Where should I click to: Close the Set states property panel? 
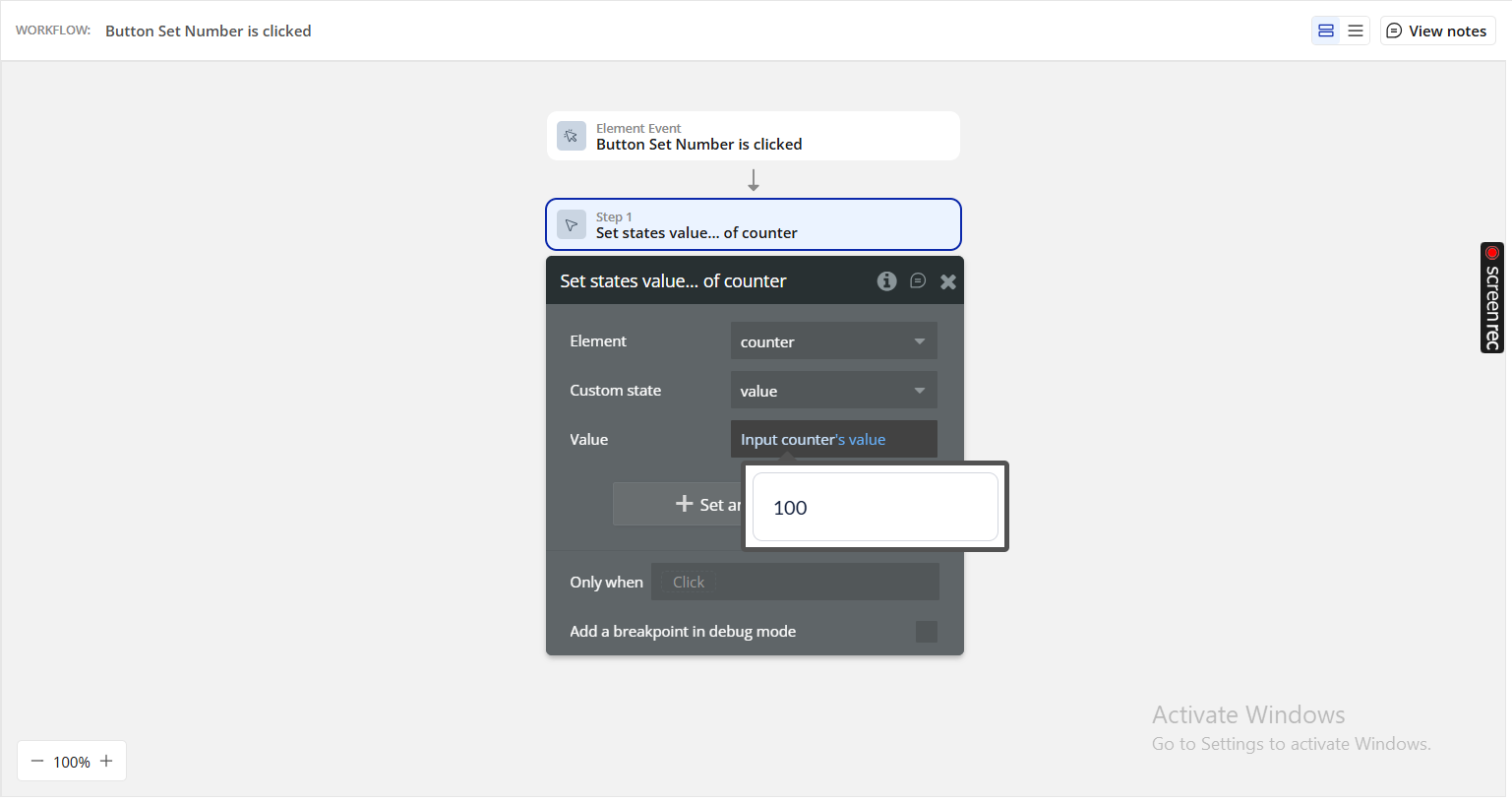[x=948, y=281]
